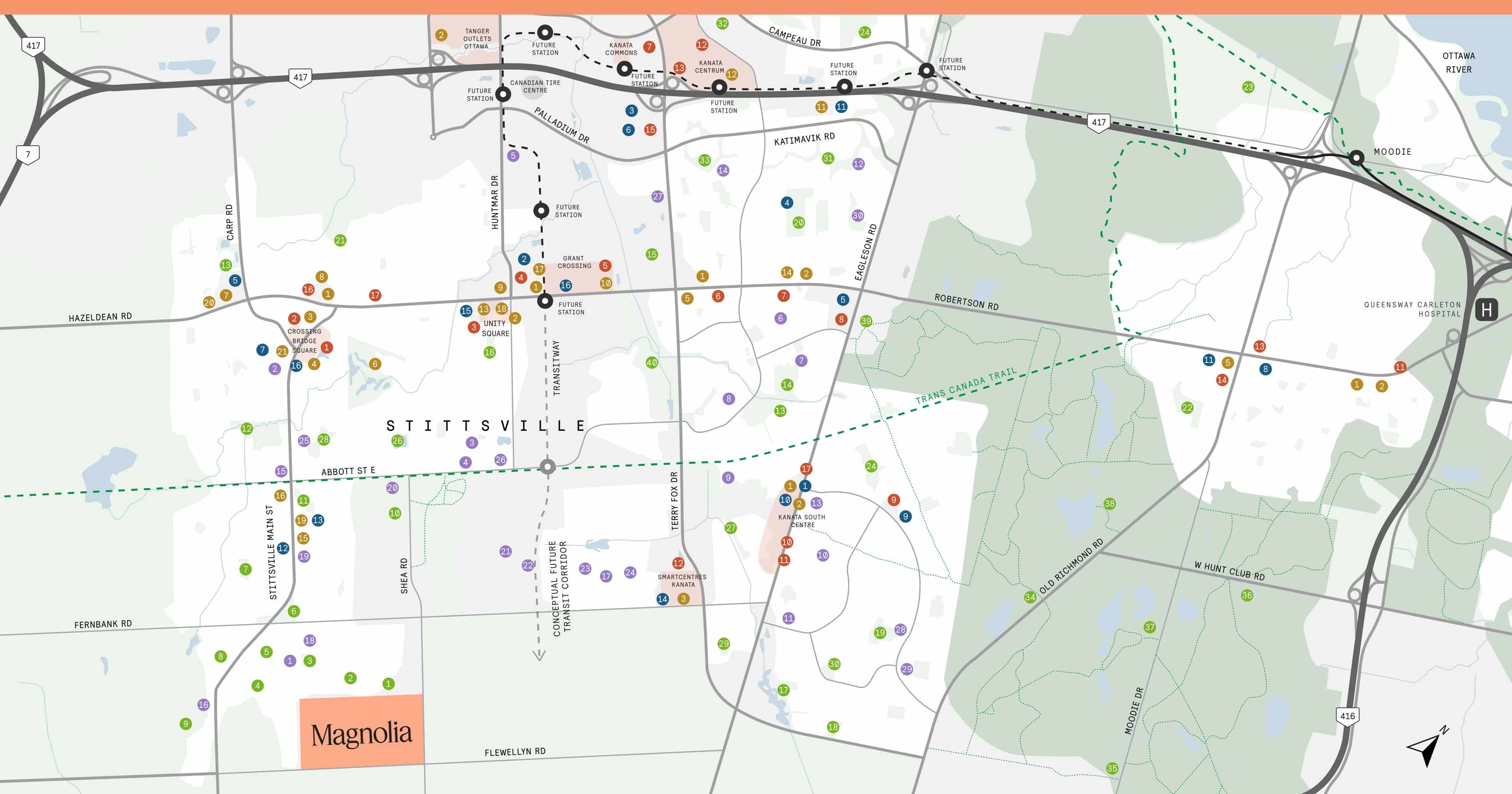Select green marker 33 below Katimavik Rd
This screenshot has height=794, width=1512.
[x=704, y=160]
